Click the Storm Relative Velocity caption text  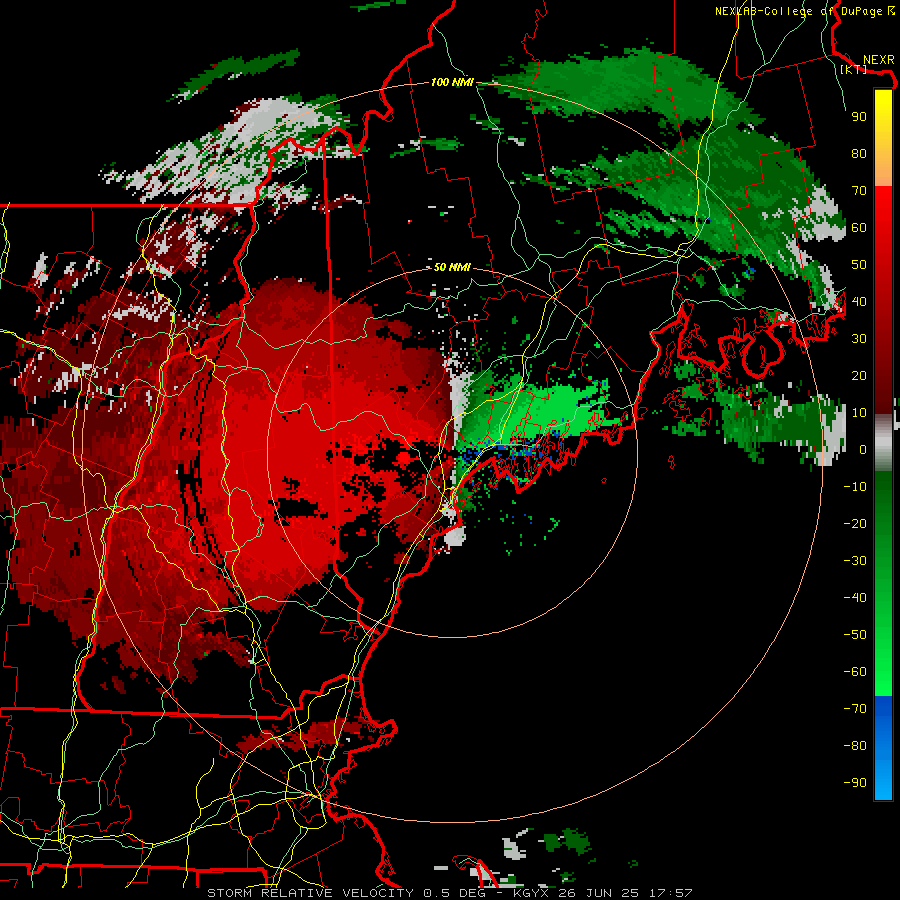(x=449, y=893)
